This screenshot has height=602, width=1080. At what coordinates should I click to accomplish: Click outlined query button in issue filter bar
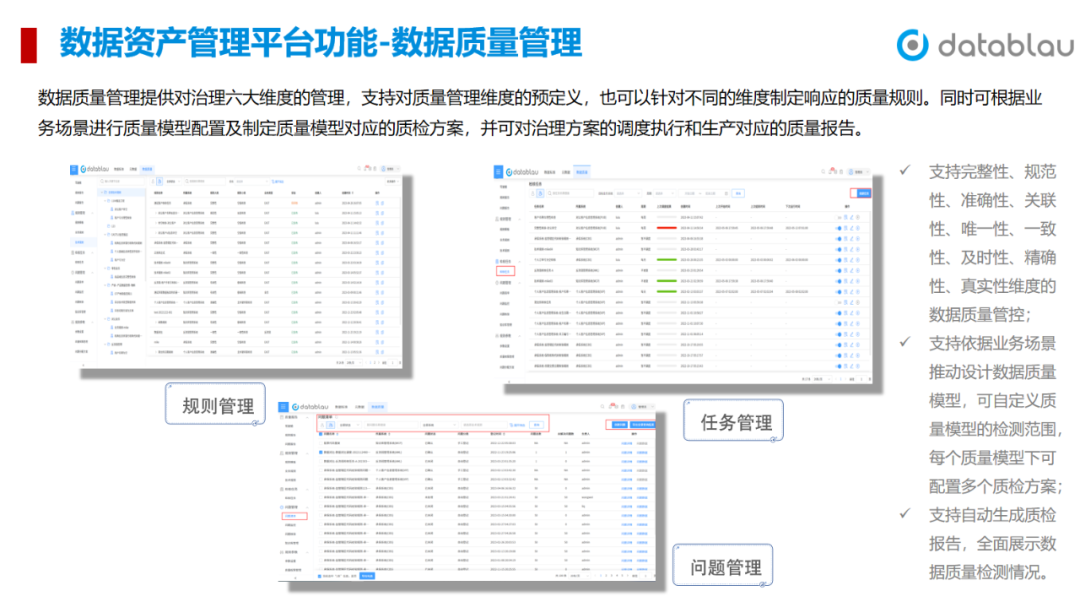pos(537,425)
